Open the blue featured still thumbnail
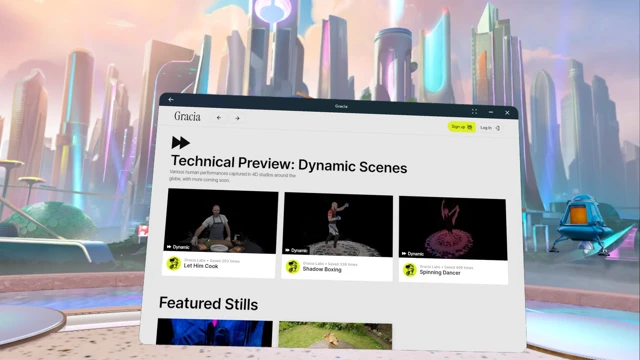The image size is (640, 360). (x=214, y=333)
